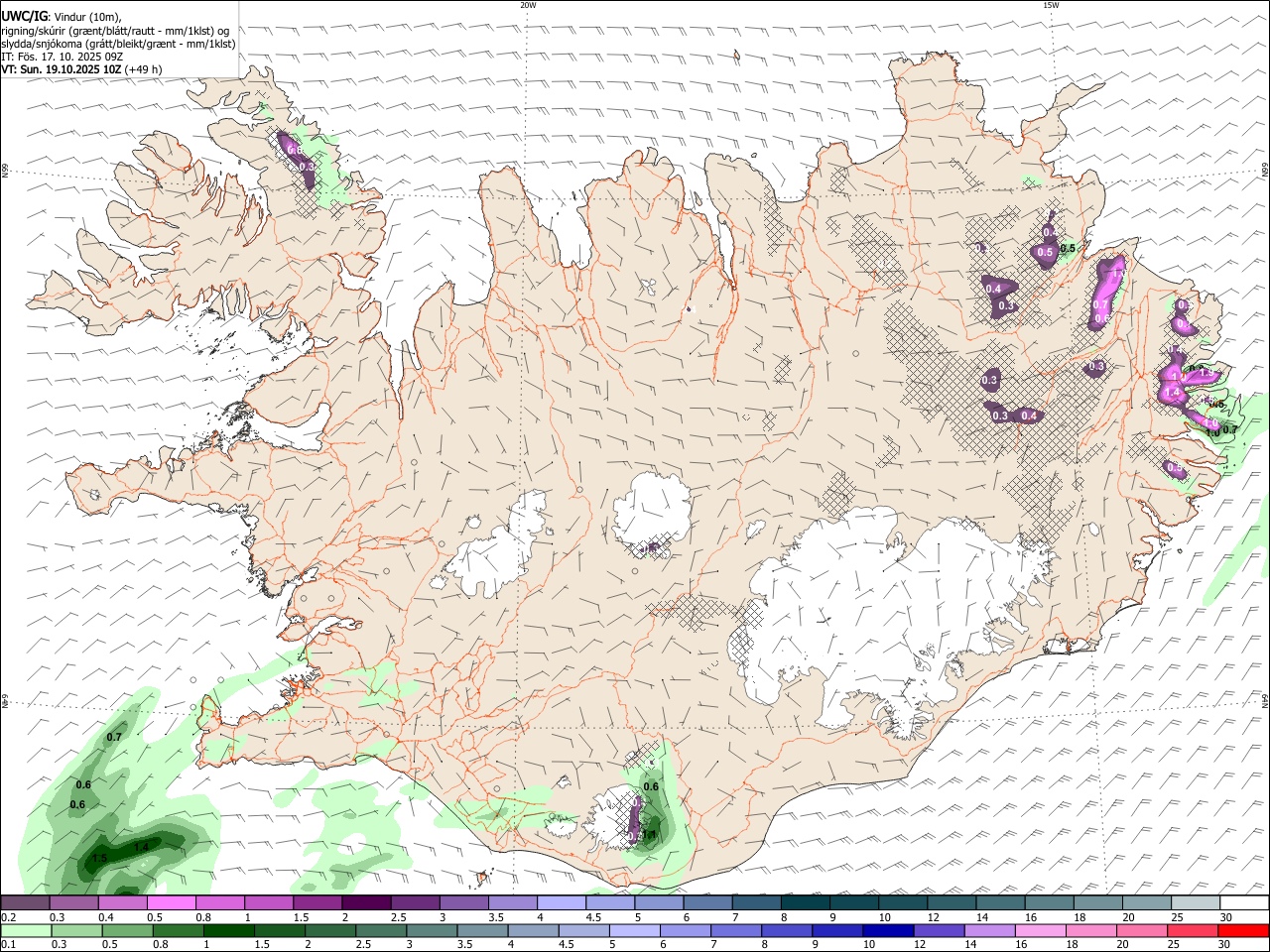Click the 'slydda/snjókoma (grátt/bleikt/grænt' description line
This screenshot has height=952, width=1270.
pos(118,44)
